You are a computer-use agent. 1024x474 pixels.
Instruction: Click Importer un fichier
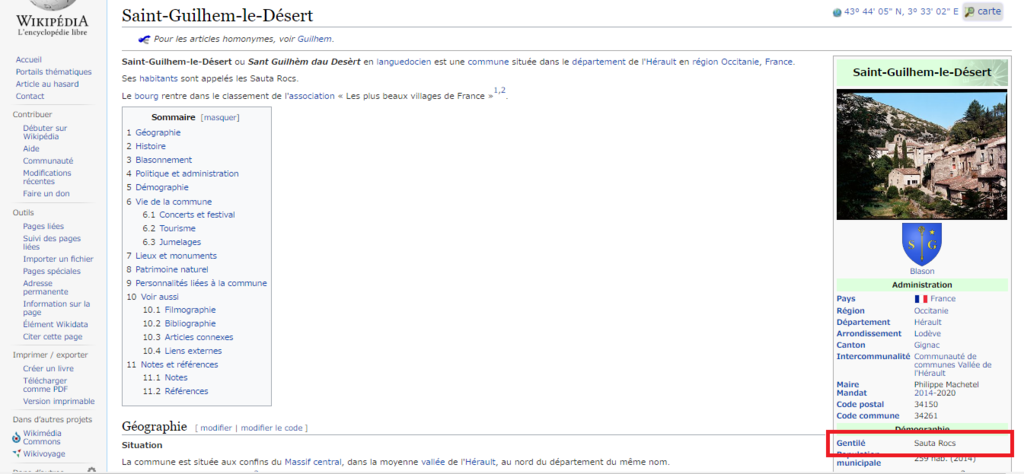(58, 259)
